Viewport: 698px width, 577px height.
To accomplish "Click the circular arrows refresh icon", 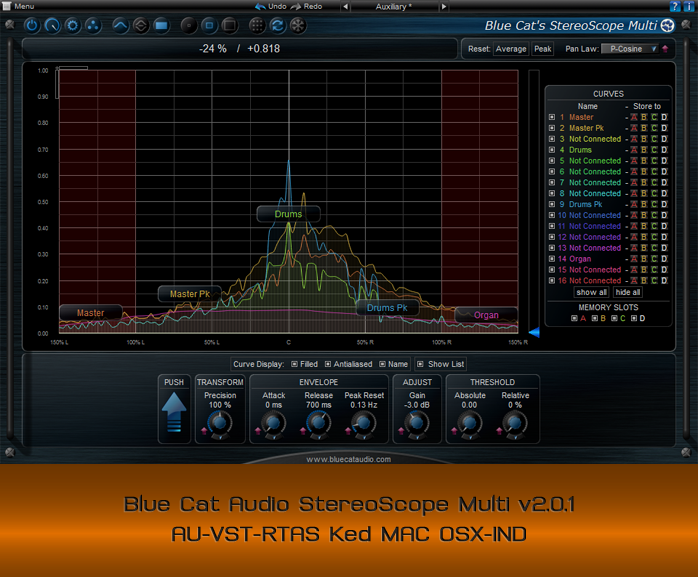I will coord(277,25).
